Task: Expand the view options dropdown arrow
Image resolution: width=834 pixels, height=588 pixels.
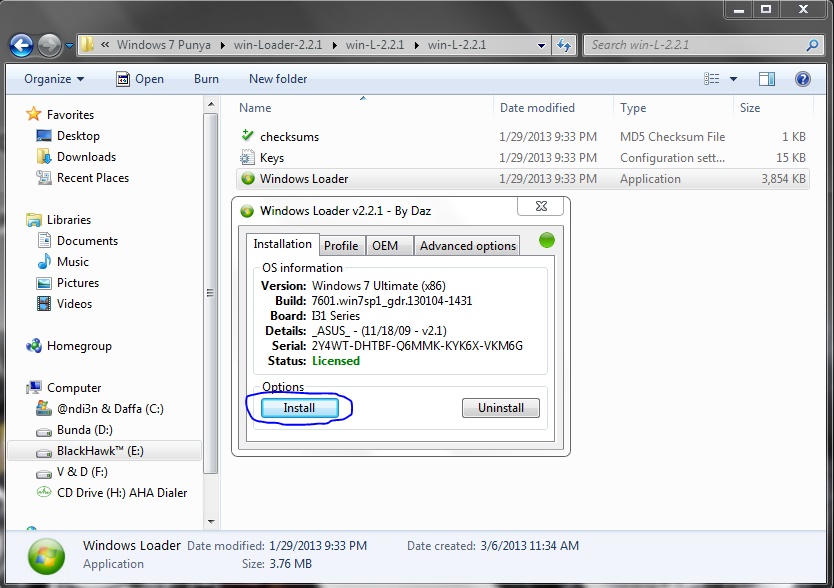Action: 733,79
